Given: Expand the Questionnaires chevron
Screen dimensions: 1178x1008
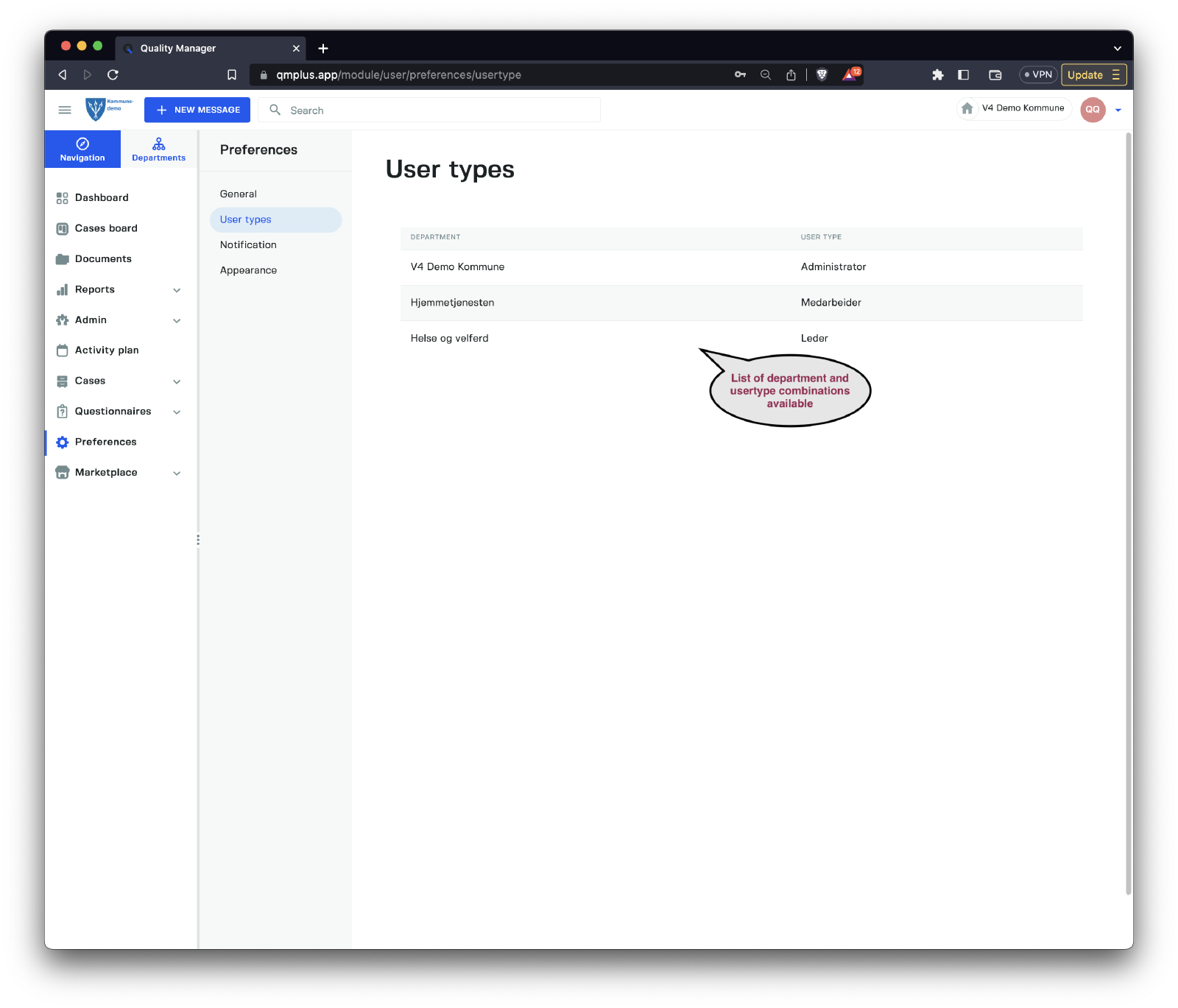Looking at the screenshot, I should coord(177,412).
